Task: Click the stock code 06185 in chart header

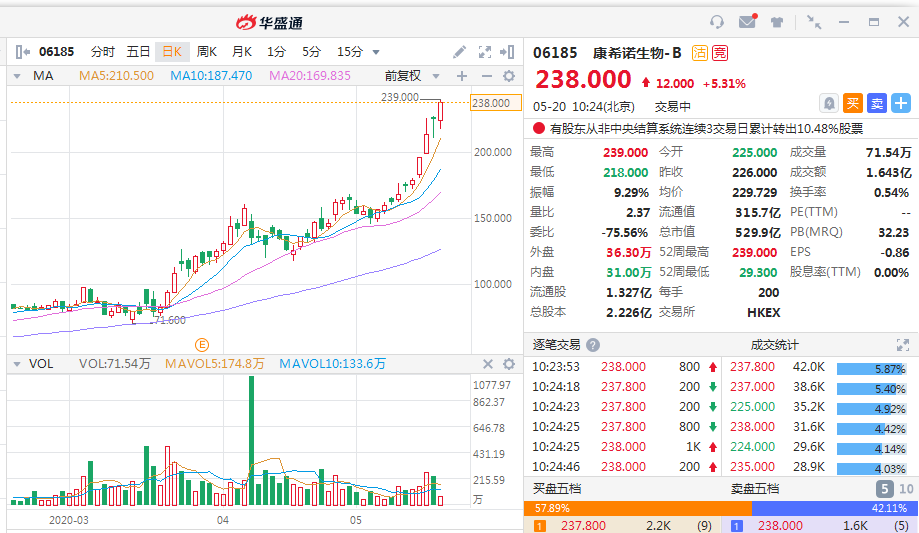Action: coord(56,52)
